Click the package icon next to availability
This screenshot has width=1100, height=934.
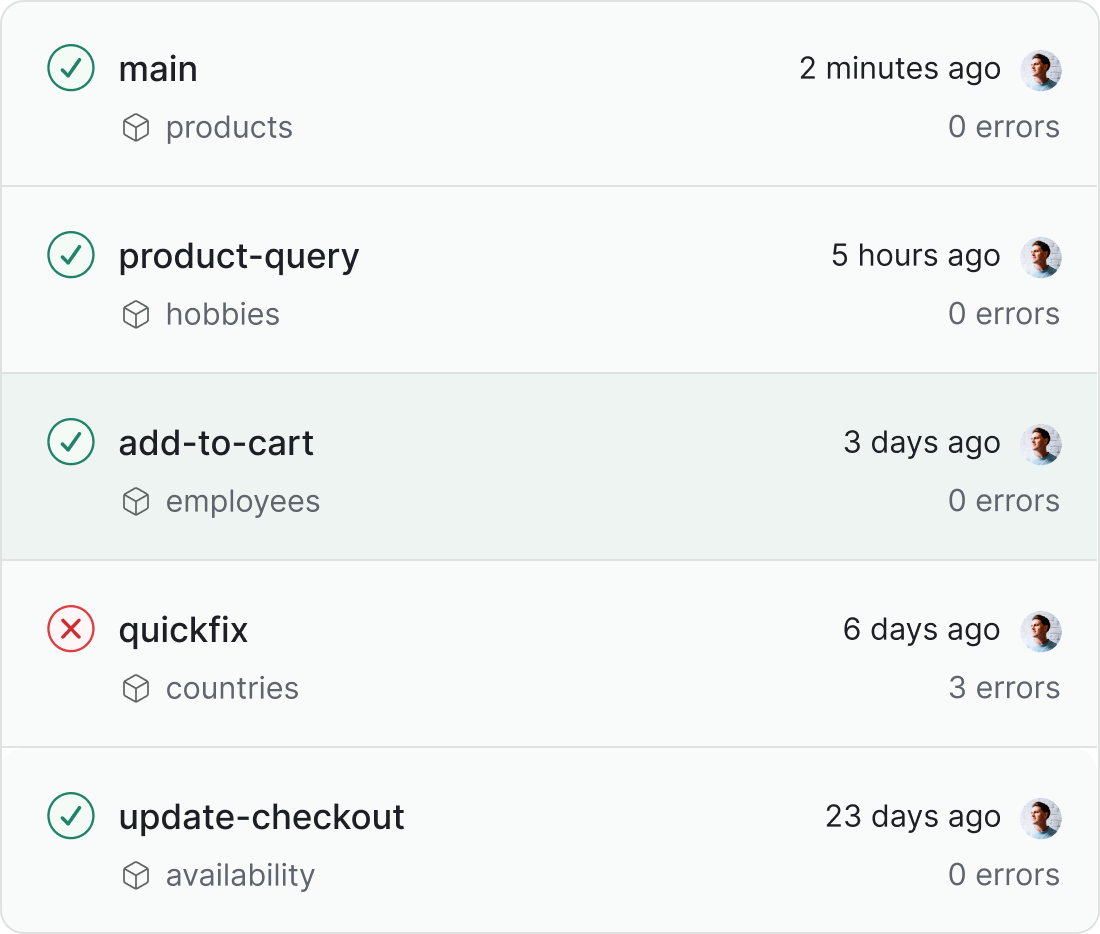(x=136, y=875)
